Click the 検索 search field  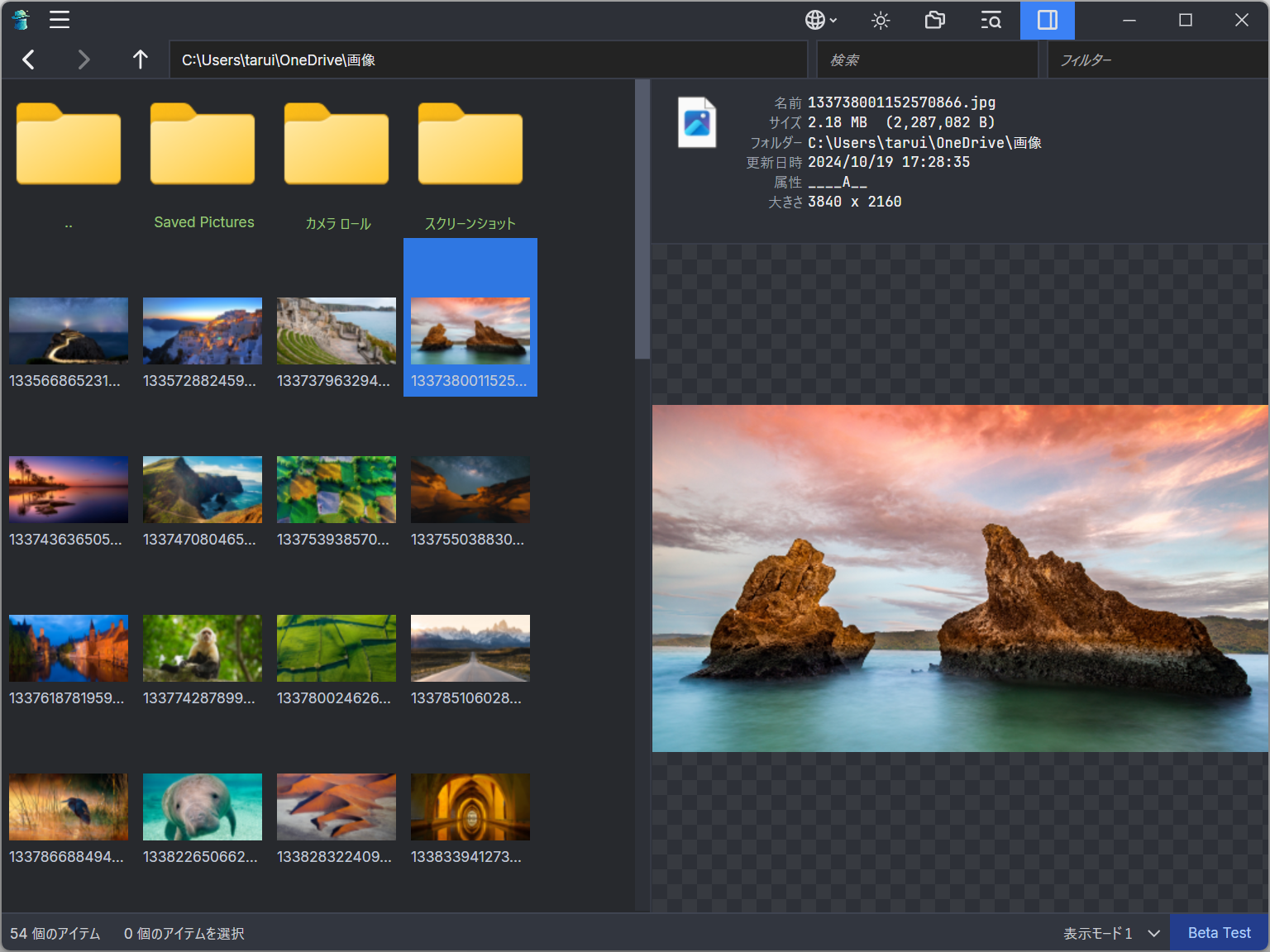pyautogui.click(x=926, y=59)
